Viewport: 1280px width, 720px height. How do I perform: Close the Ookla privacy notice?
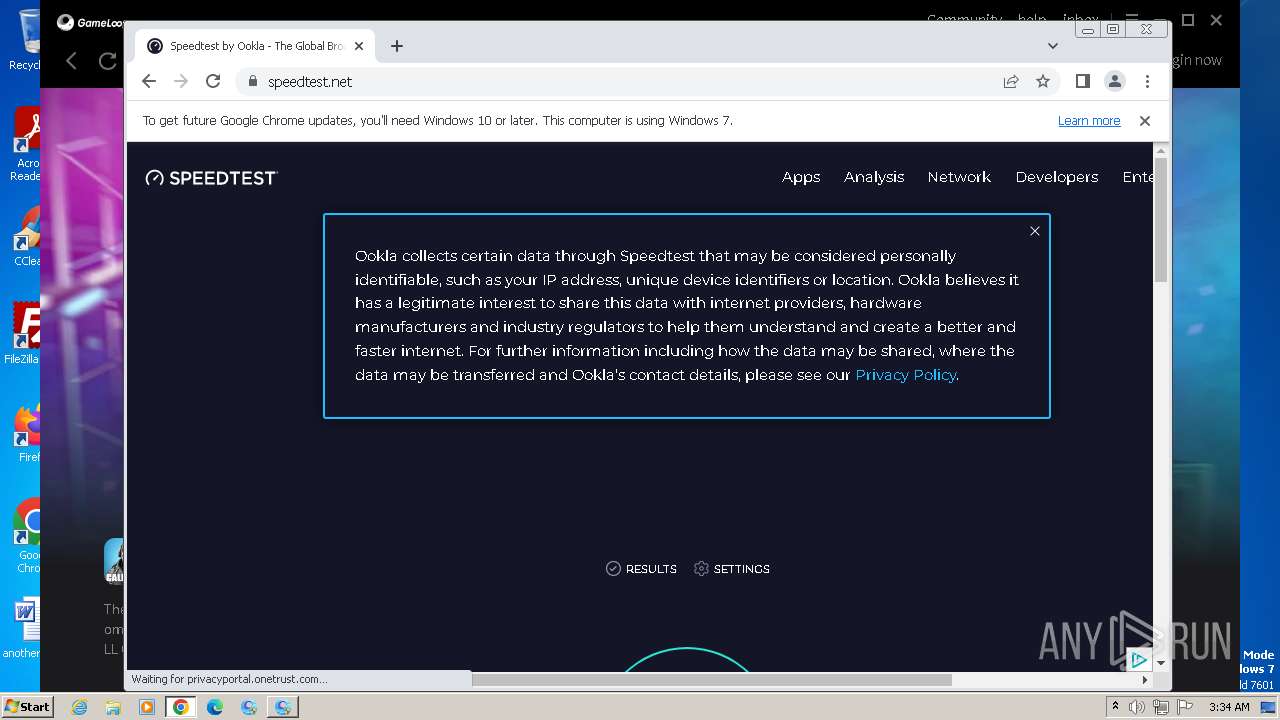point(1035,231)
